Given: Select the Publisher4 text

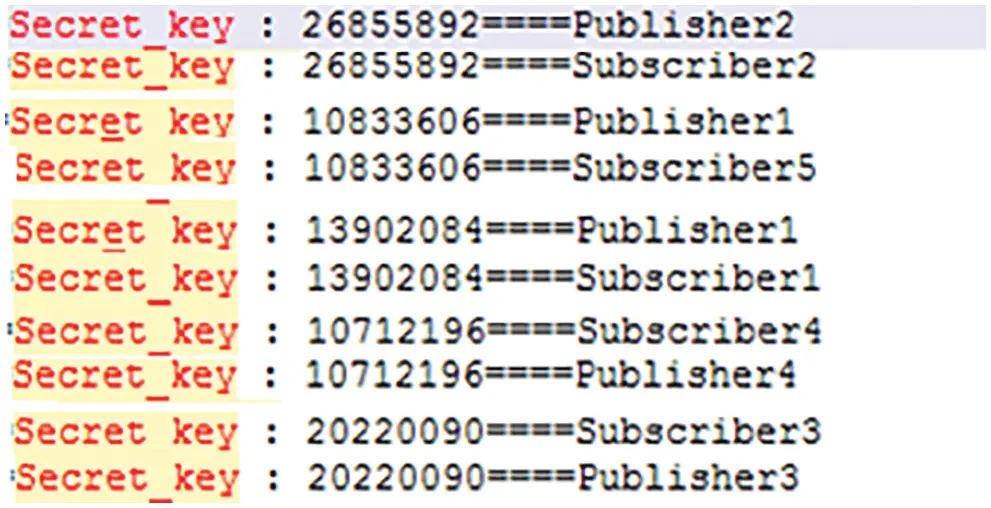Looking at the screenshot, I should click(x=687, y=375).
